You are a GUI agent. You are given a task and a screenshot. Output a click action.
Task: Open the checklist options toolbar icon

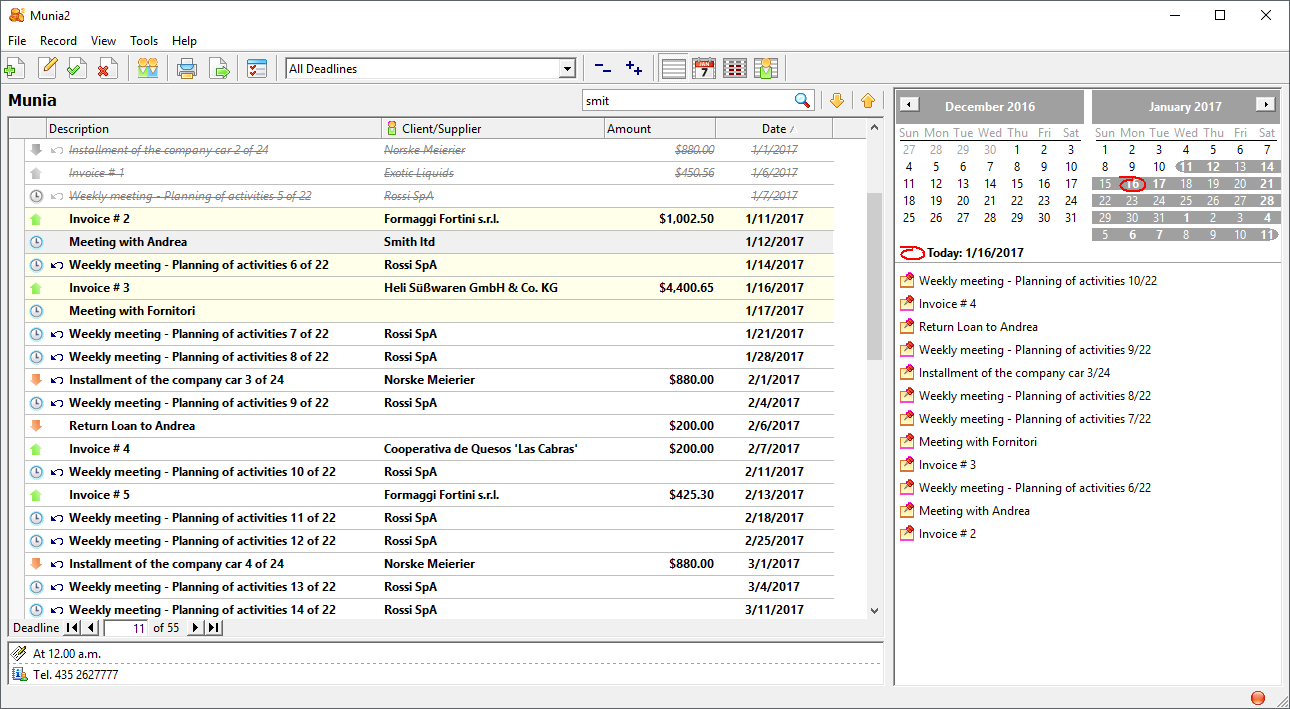[x=257, y=68]
